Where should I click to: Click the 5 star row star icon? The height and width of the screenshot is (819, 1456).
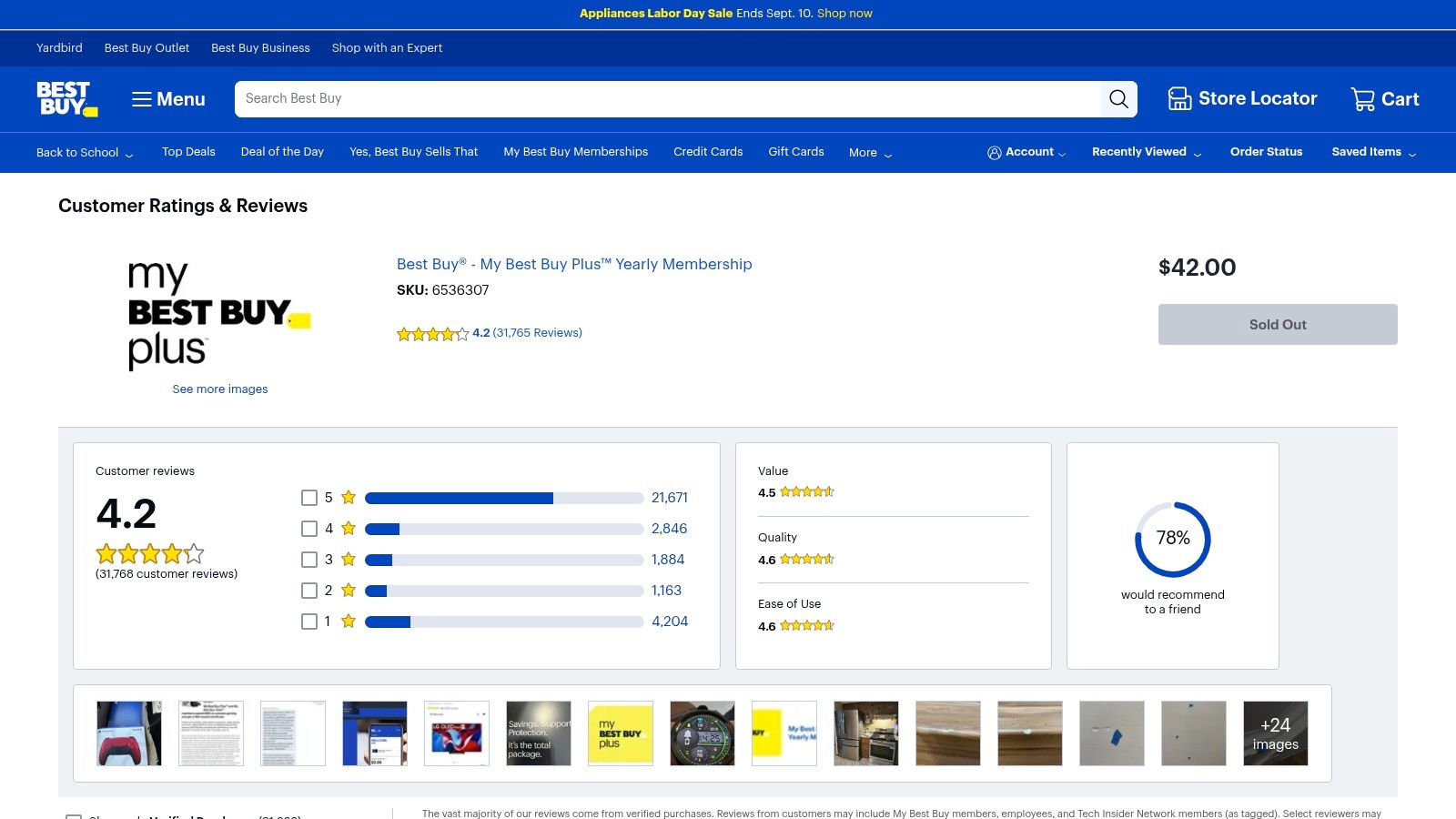349,498
